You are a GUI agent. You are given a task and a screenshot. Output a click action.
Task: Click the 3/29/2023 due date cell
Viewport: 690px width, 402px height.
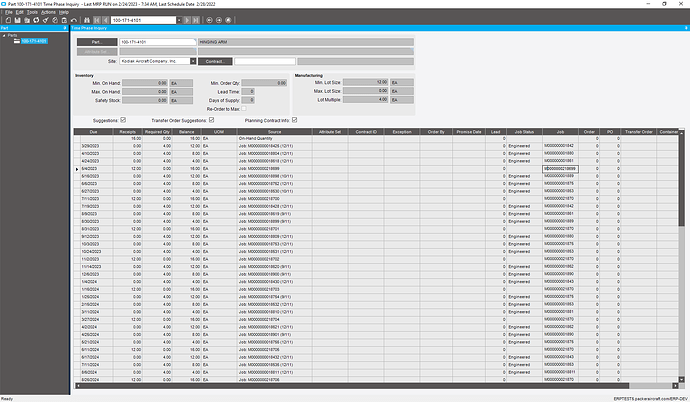point(97,146)
